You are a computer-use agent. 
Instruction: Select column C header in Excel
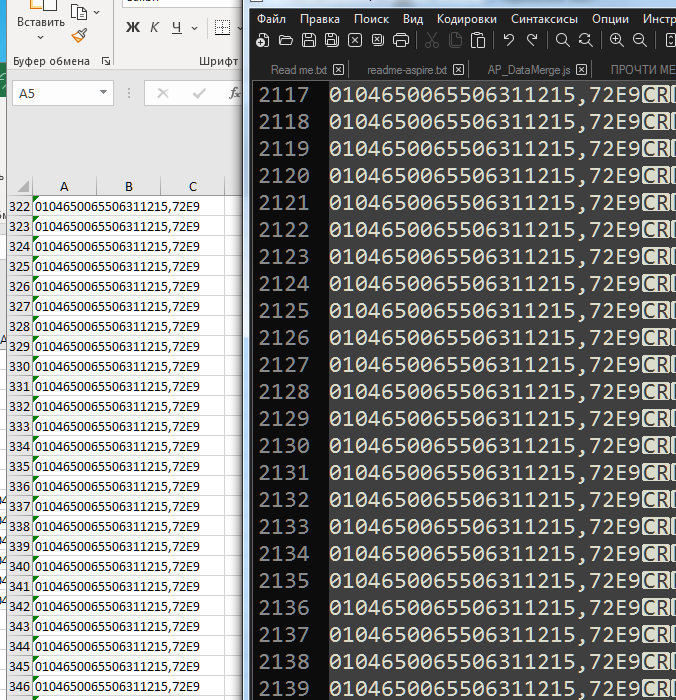point(193,186)
